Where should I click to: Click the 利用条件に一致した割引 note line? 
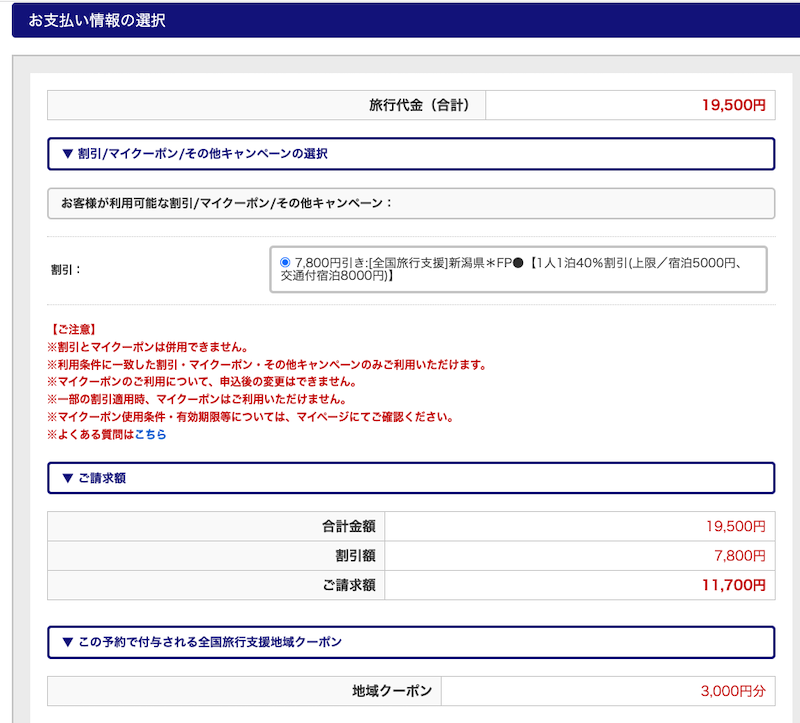(267, 365)
